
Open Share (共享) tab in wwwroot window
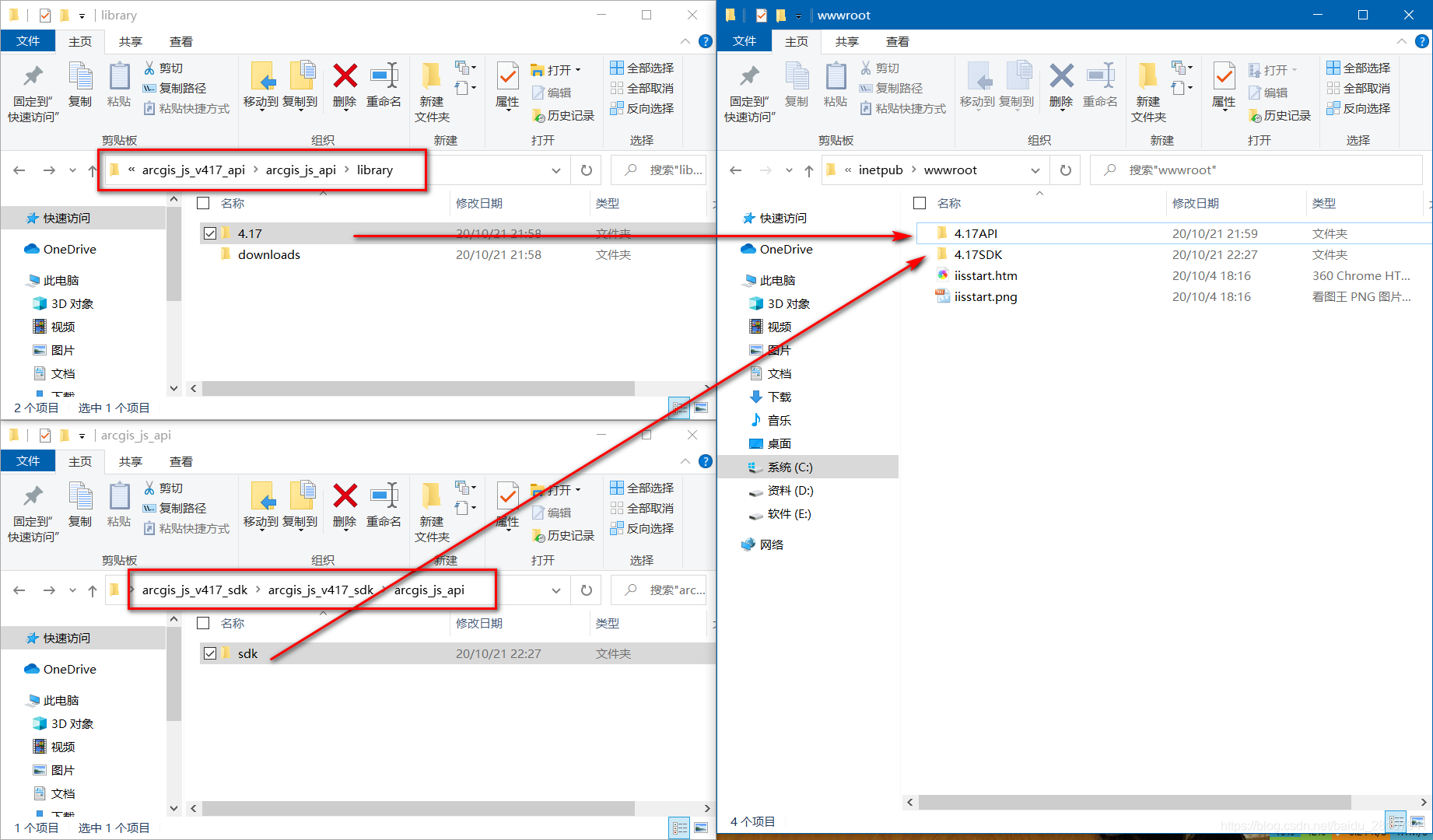coord(847,41)
